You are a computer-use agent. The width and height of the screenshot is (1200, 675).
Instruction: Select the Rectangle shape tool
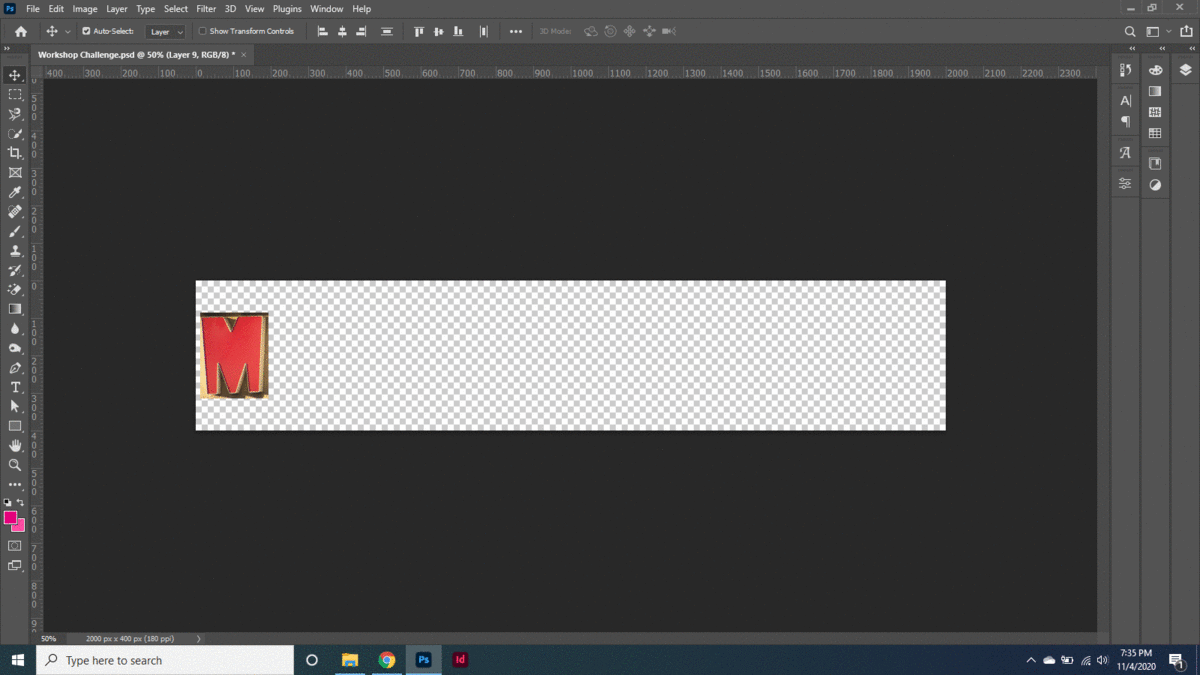click(15, 426)
